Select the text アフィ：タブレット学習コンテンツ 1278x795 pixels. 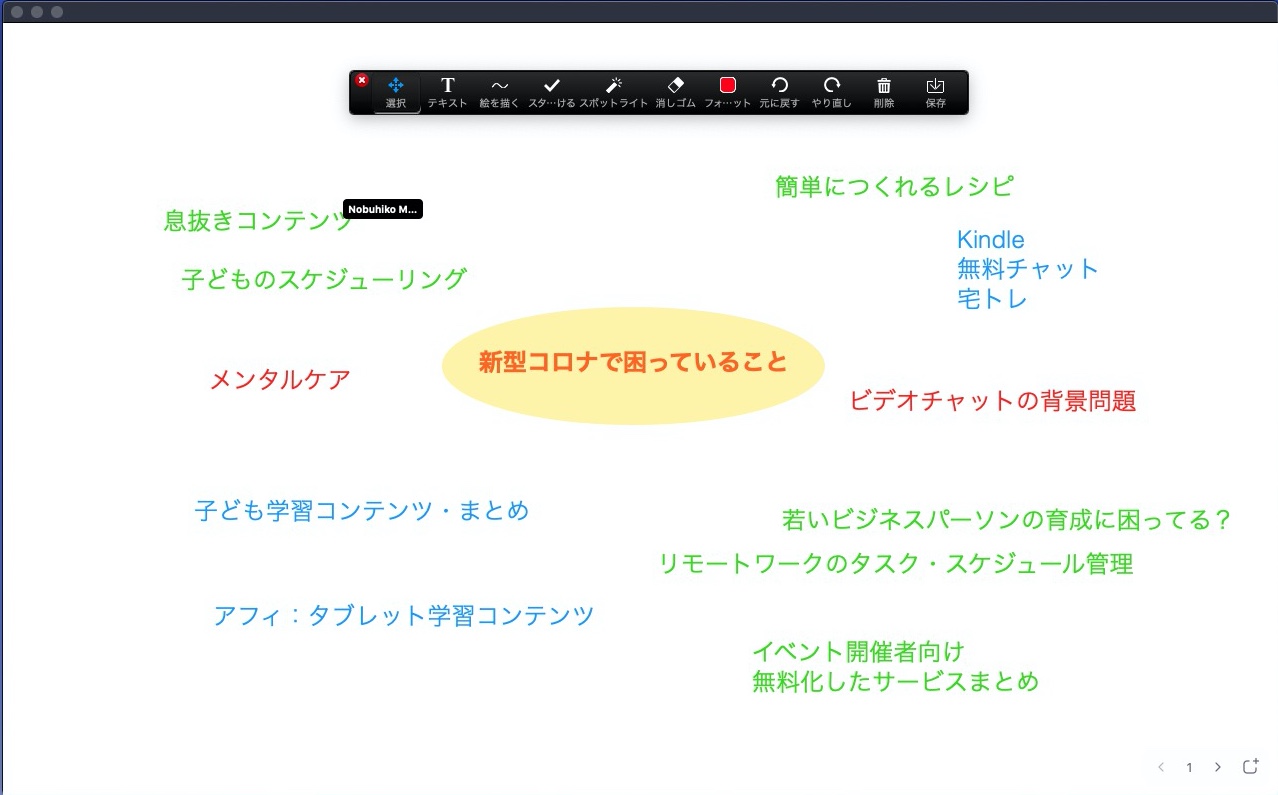tap(404, 615)
